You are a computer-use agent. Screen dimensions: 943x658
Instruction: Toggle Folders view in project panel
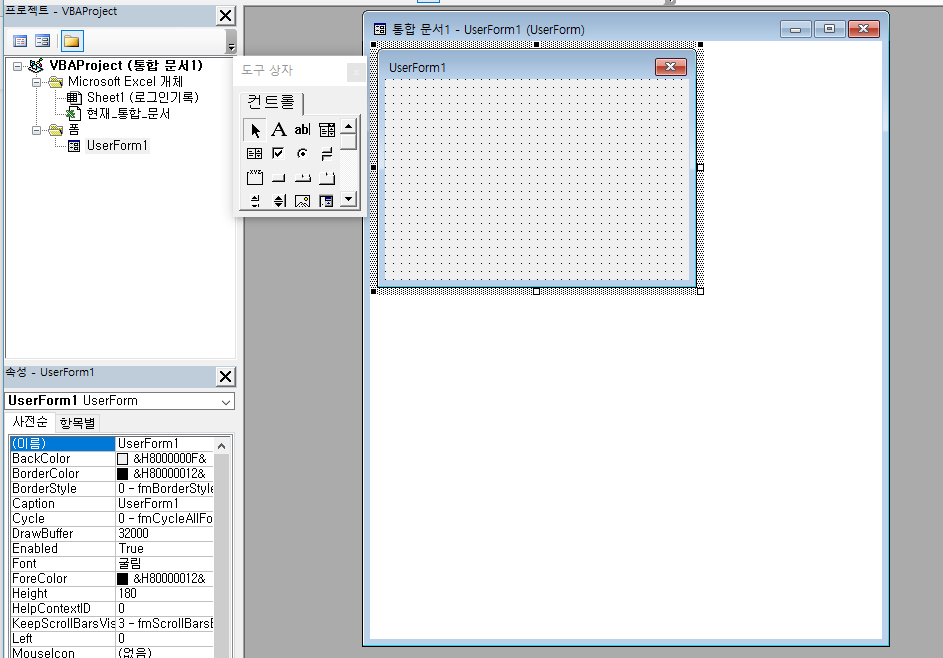[72, 41]
